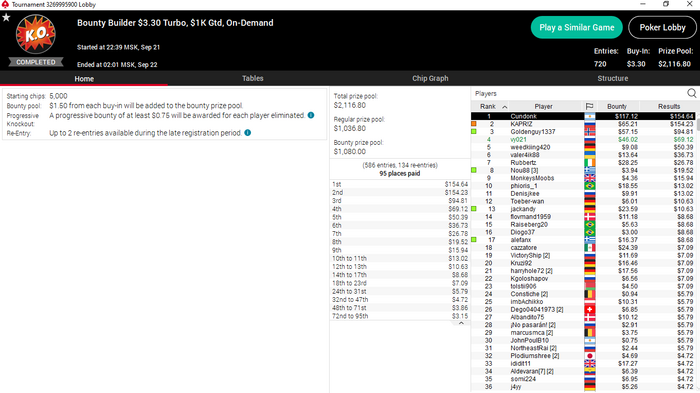Viewport: 700px width, 393px height.
Task: Click the Brazil flag next to phloris_1
Action: coord(590,186)
